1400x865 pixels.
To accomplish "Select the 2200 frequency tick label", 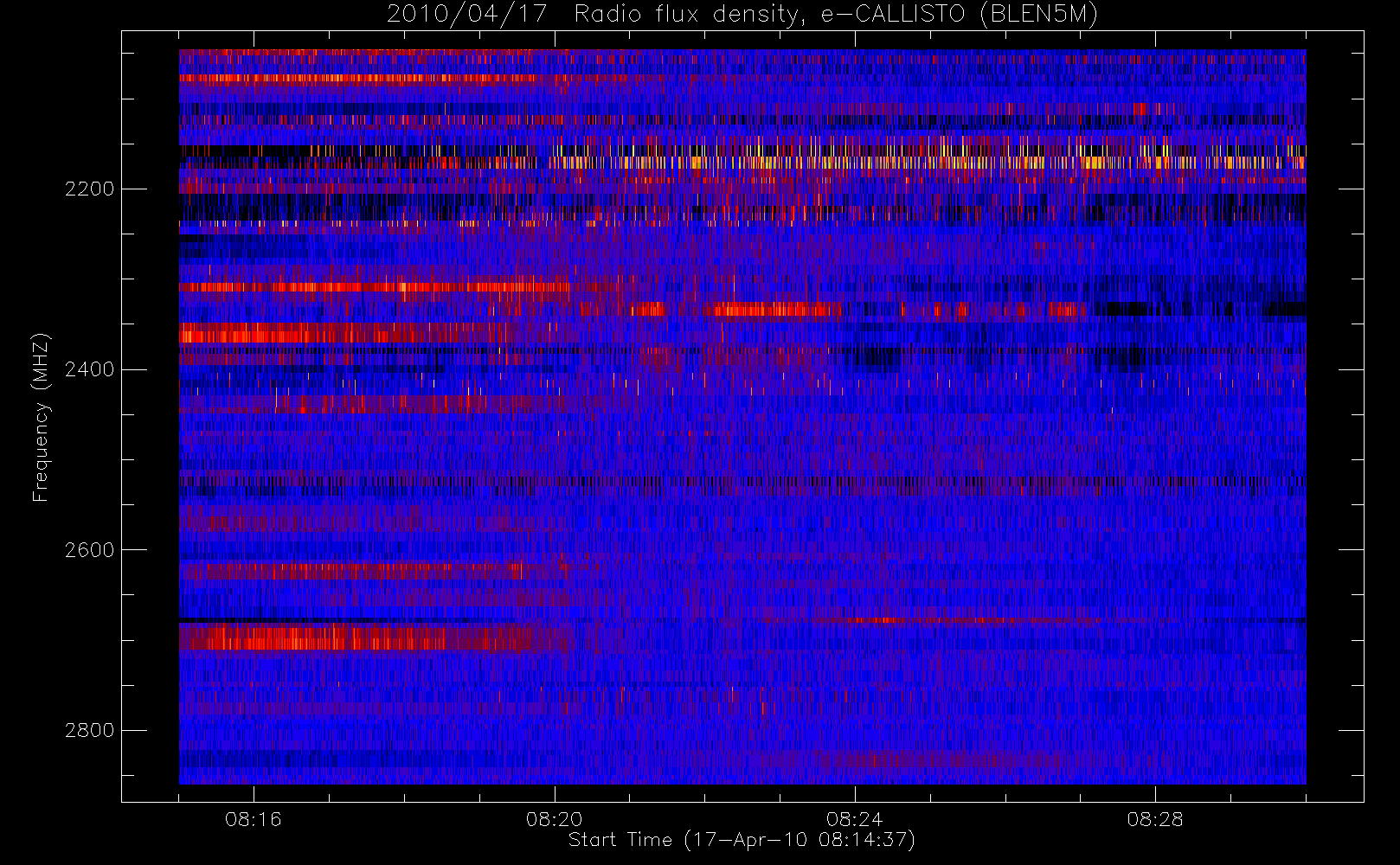I will [x=89, y=189].
